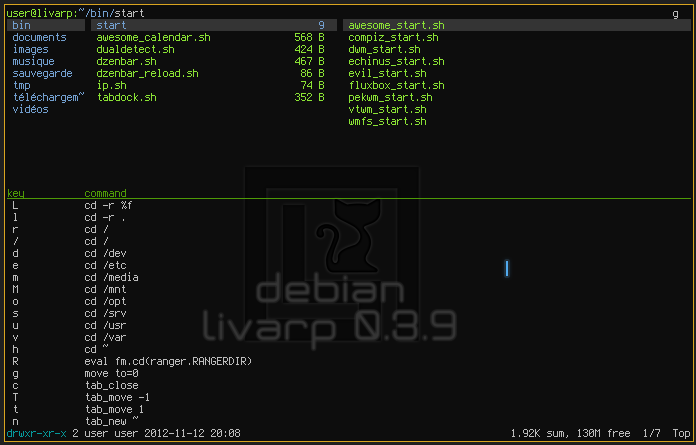696x445 pixels.
Task: Click the command column header
Action: [105, 193]
